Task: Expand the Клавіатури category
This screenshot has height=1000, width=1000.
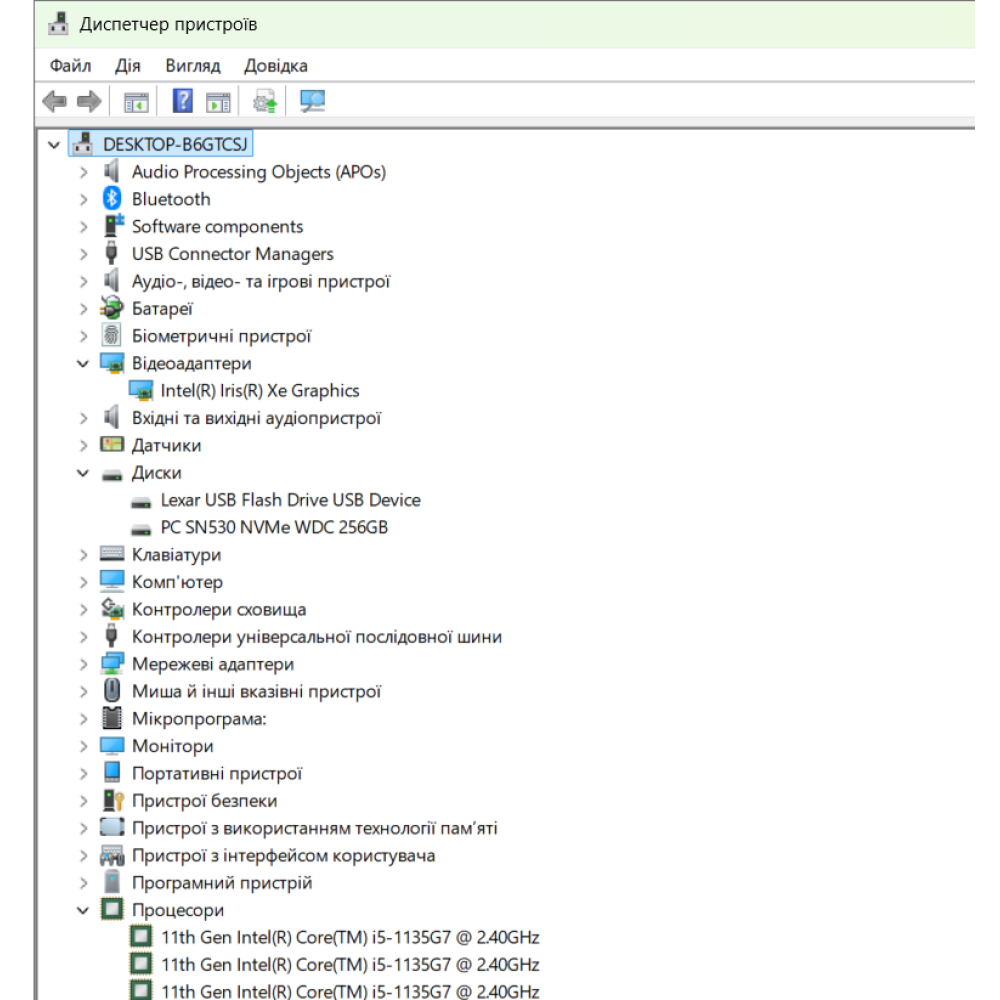Action: coord(84,555)
